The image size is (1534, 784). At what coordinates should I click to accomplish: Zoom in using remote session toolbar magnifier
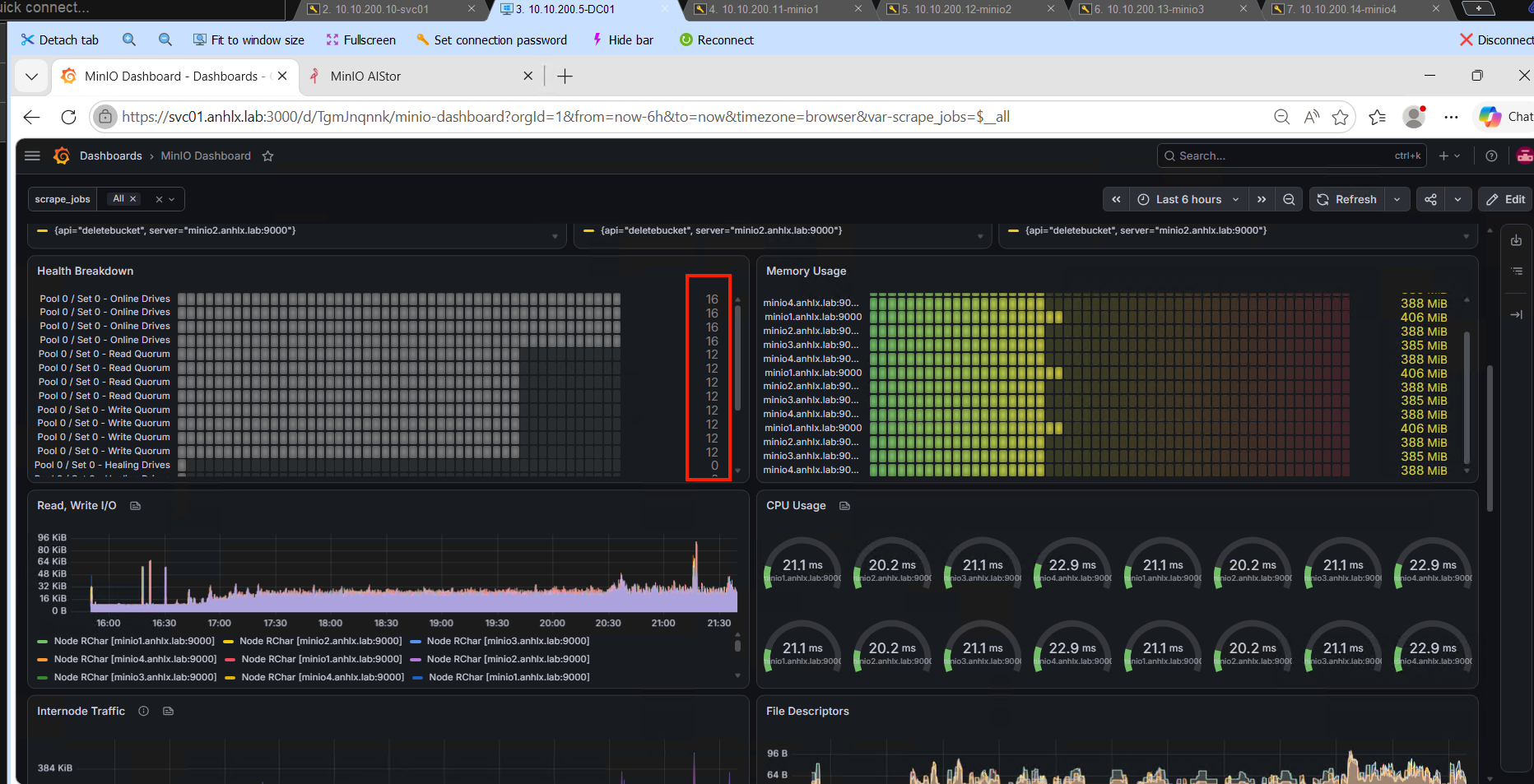129,39
